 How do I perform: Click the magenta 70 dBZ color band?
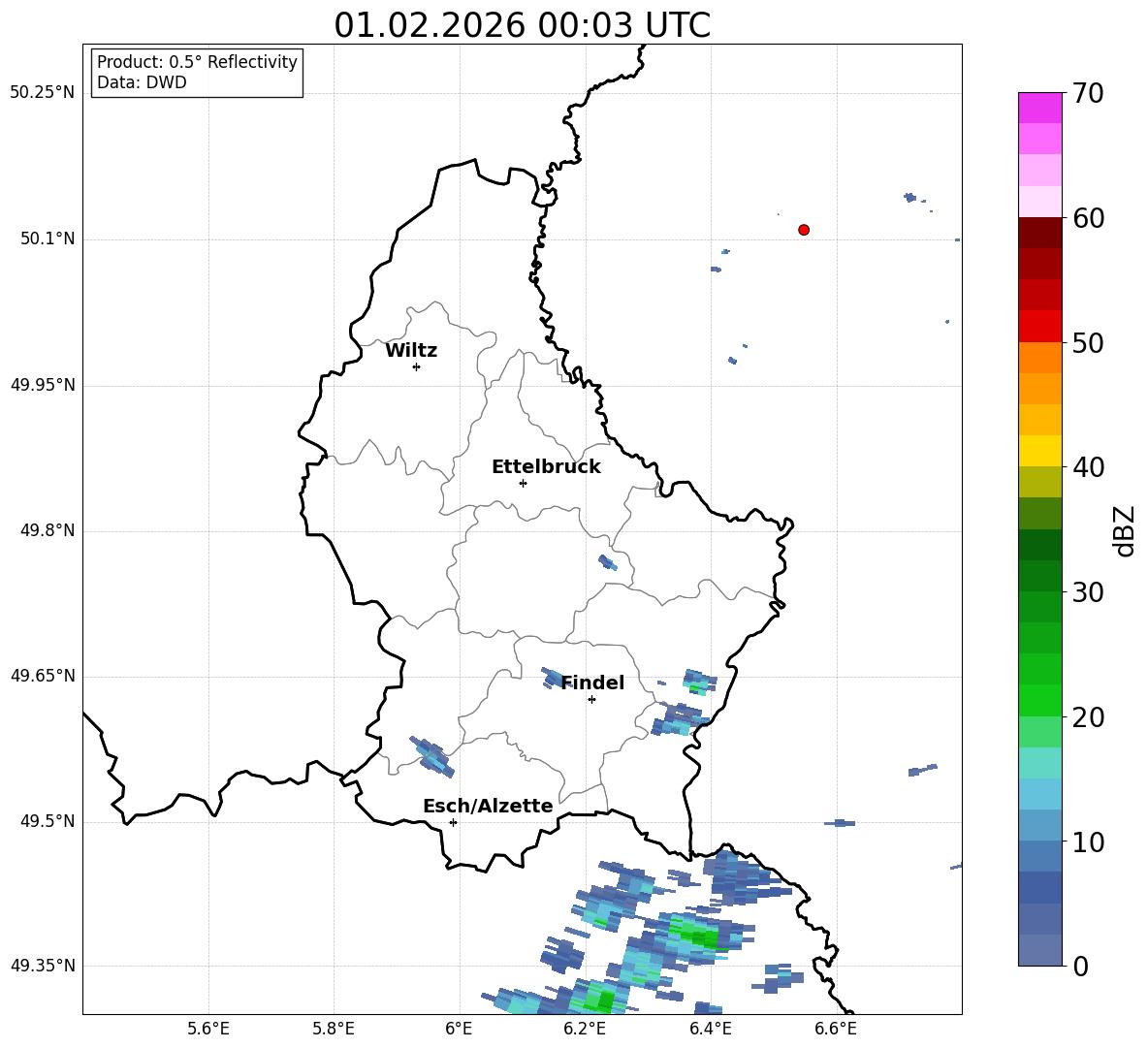pos(1039,108)
